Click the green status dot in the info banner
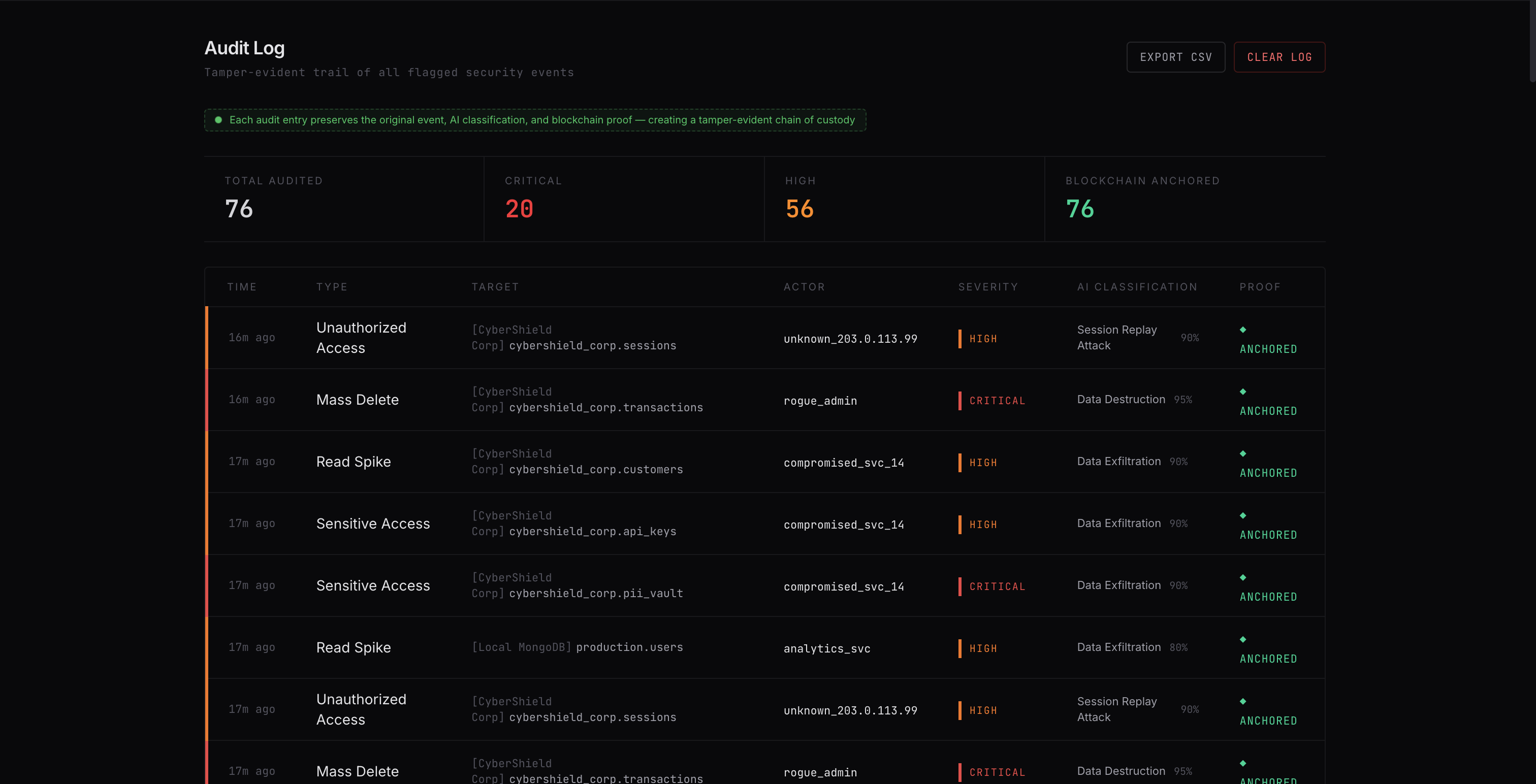Image resolution: width=1536 pixels, height=784 pixels. pos(218,120)
